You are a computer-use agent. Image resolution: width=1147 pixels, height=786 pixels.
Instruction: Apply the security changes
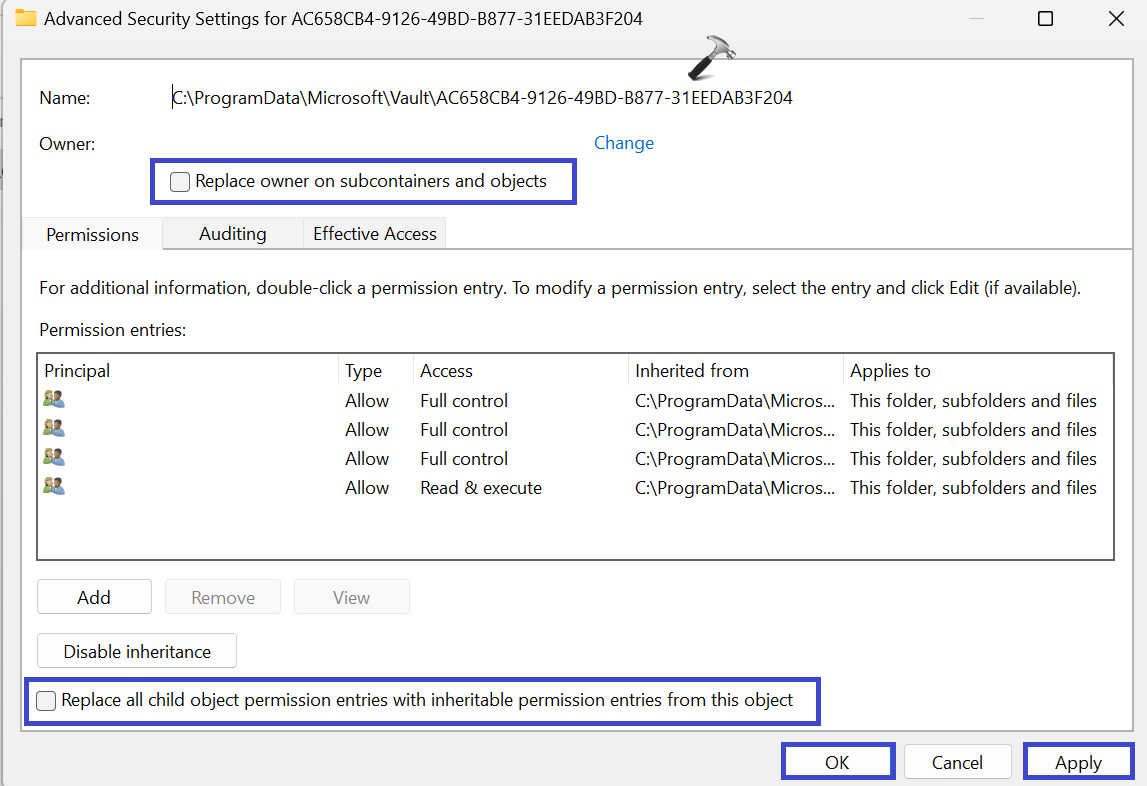(1078, 762)
